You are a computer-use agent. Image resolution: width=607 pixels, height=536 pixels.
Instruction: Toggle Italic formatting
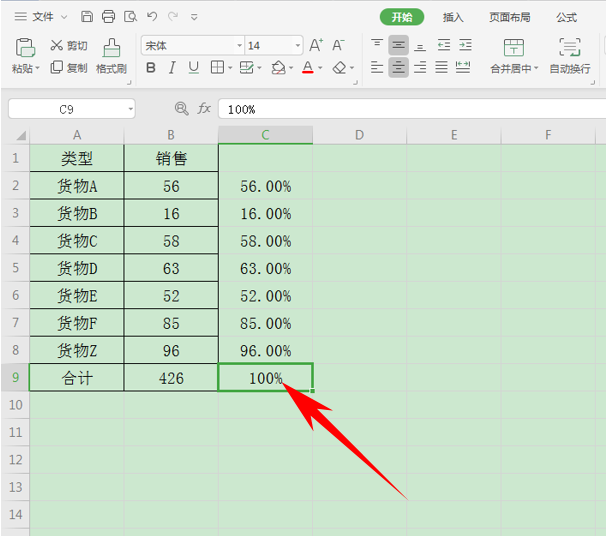(172, 68)
